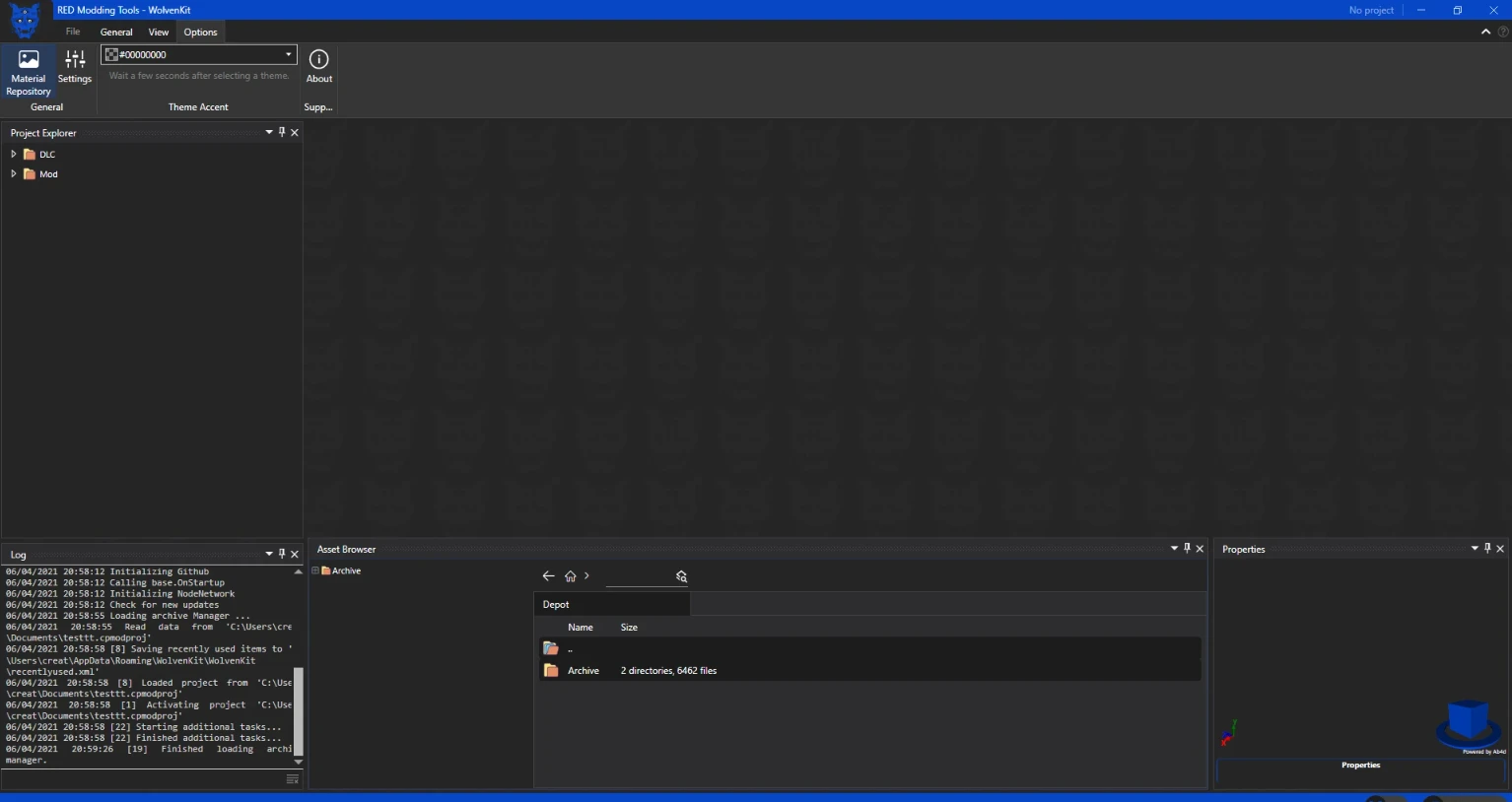
Task: Open the Log panel options dropdown
Action: point(269,554)
